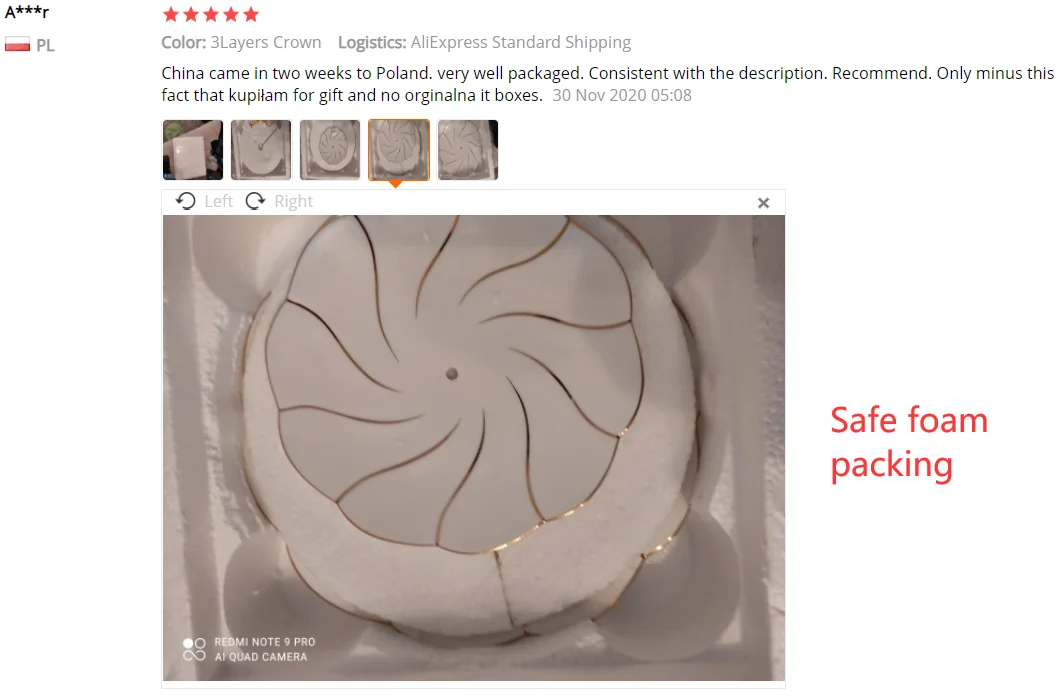
Task: Open the third review photo thumbnail
Action: [x=330, y=150]
